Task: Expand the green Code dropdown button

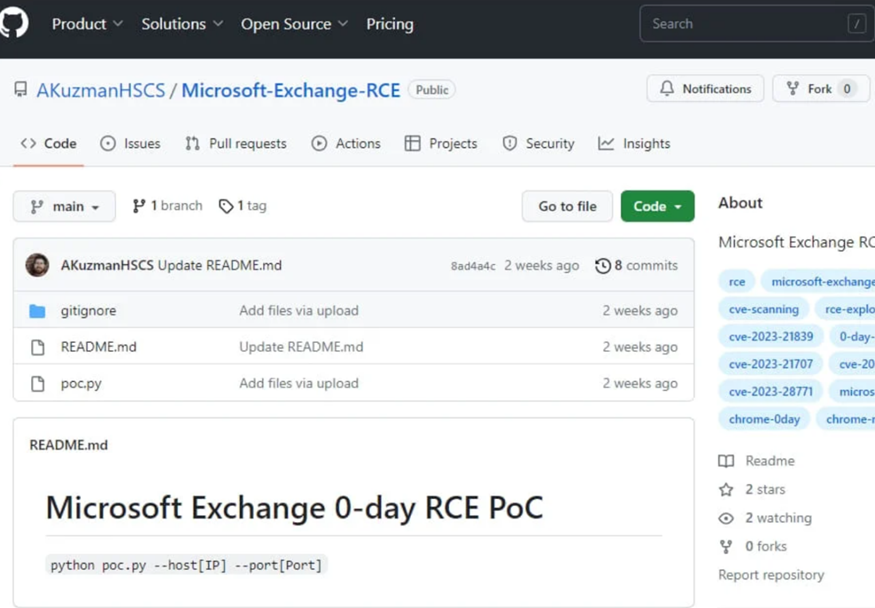Action: coord(657,206)
